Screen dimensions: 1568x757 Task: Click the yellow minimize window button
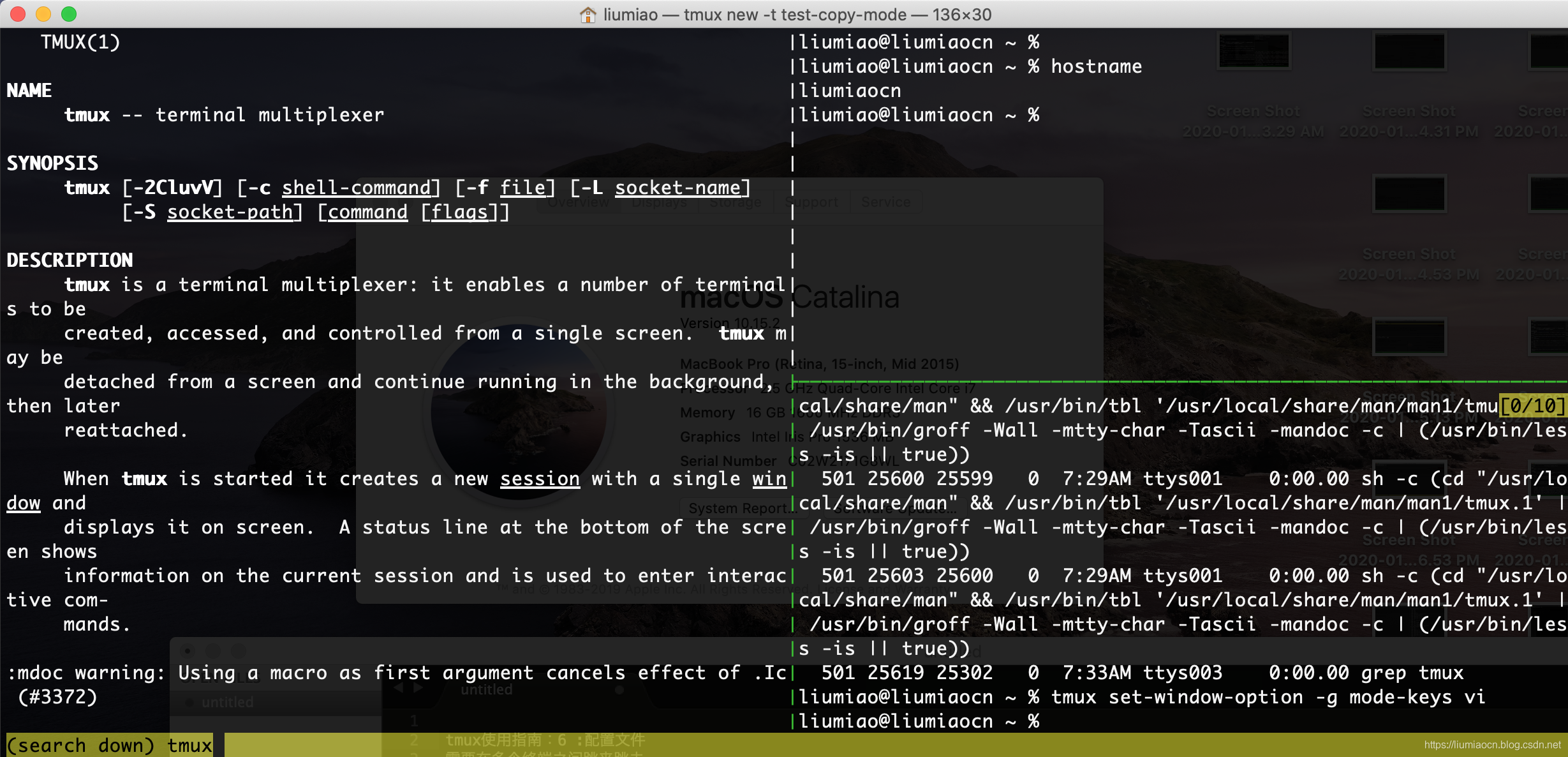click(43, 14)
